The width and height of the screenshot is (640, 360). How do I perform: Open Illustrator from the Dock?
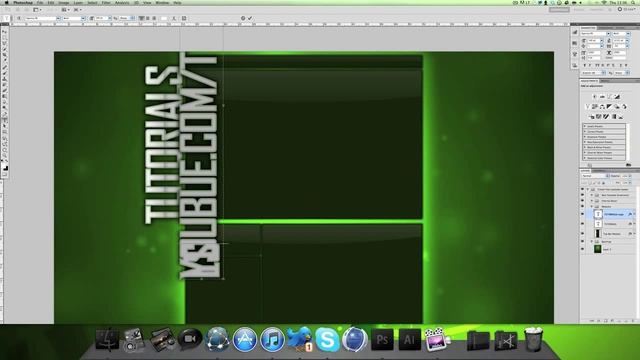click(x=409, y=340)
